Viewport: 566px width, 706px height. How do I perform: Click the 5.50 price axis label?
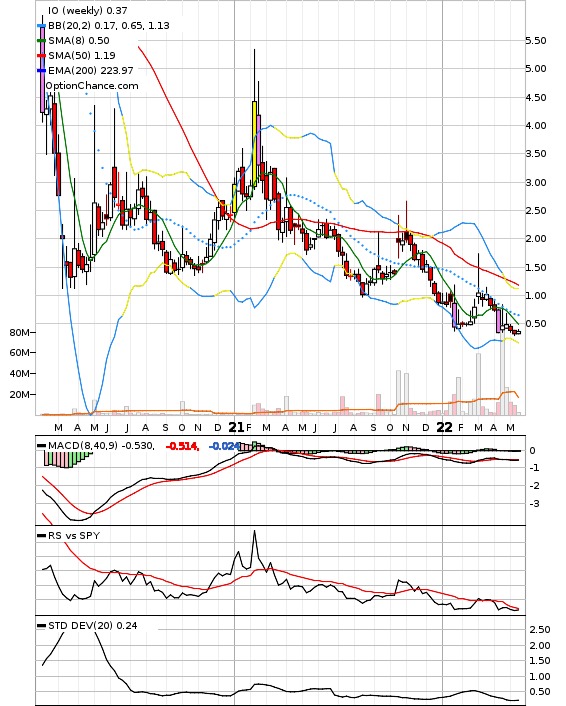click(x=536, y=41)
